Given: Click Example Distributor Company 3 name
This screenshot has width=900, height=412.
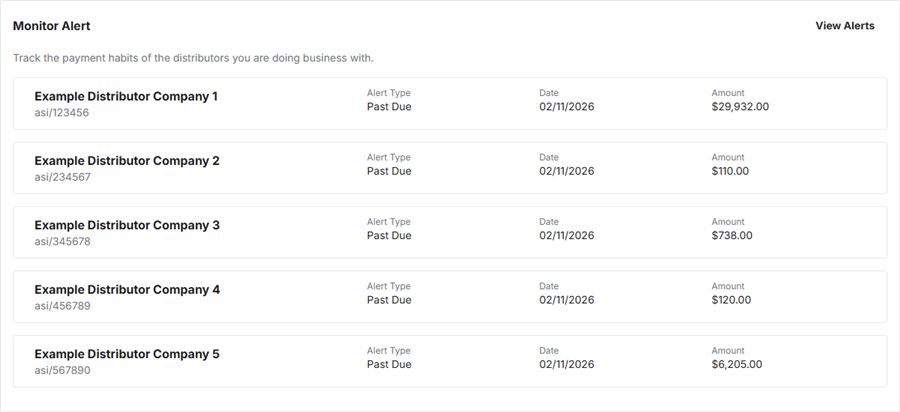Looking at the screenshot, I should pos(126,225).
